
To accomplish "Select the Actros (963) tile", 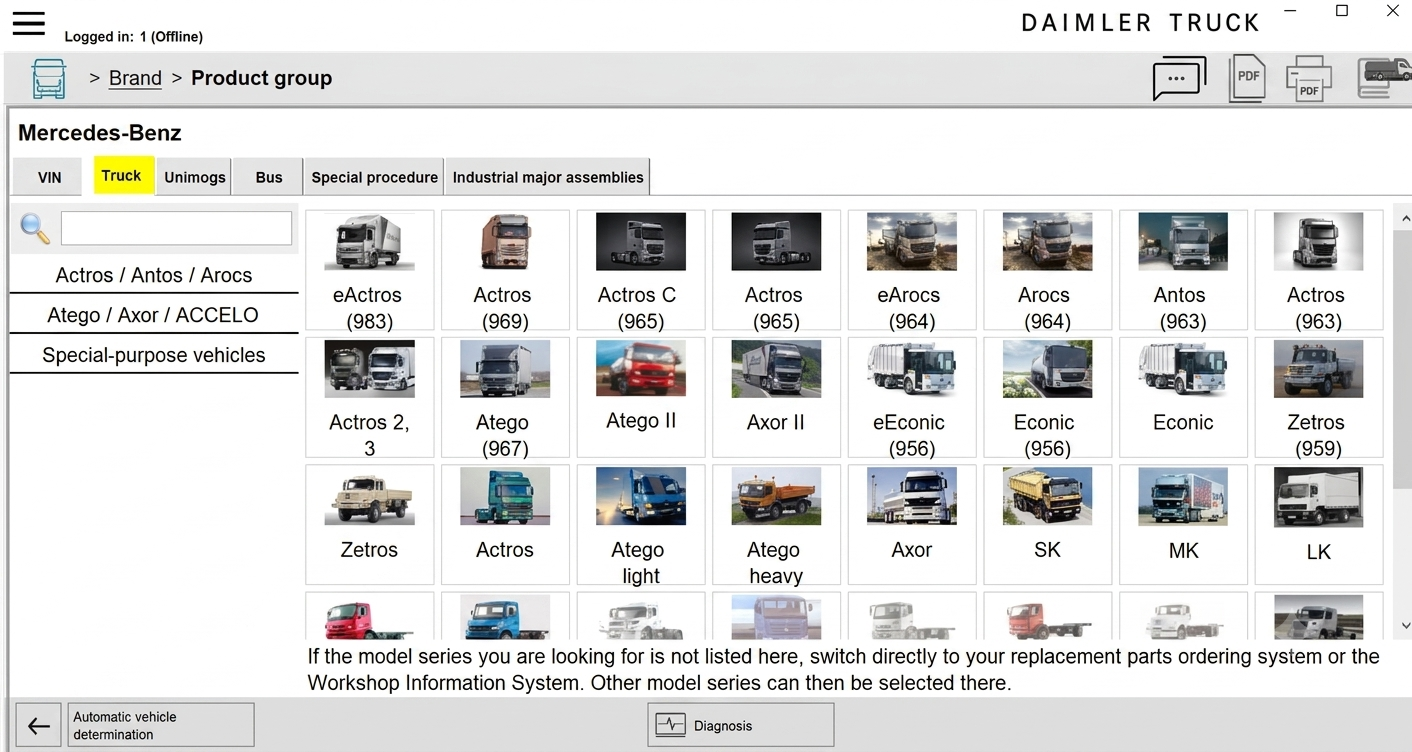I will click(1319, 270).
